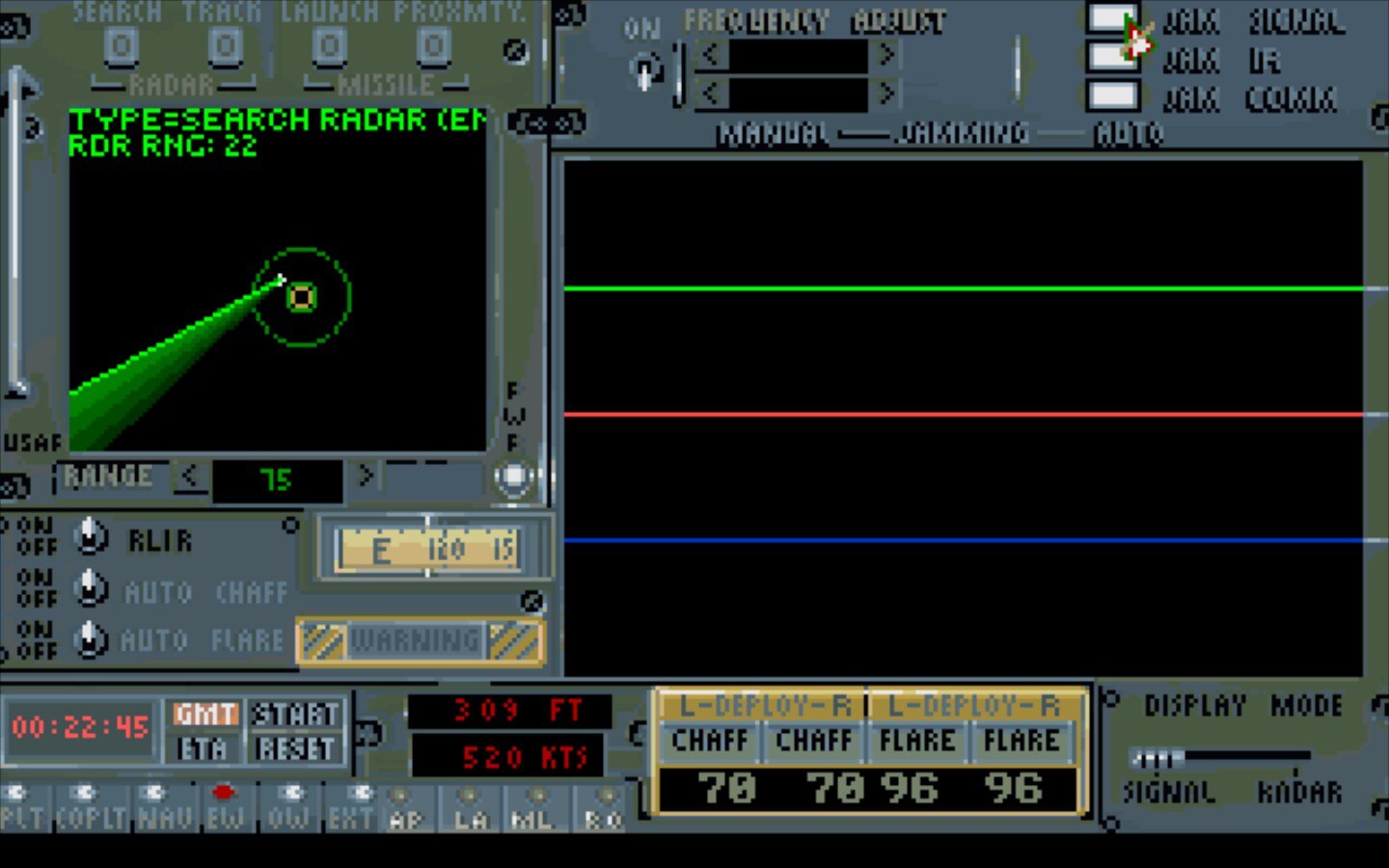Click the LAUNCH missile indicator light
Viewport: 1389px width, 868px height.
[329, 45]
